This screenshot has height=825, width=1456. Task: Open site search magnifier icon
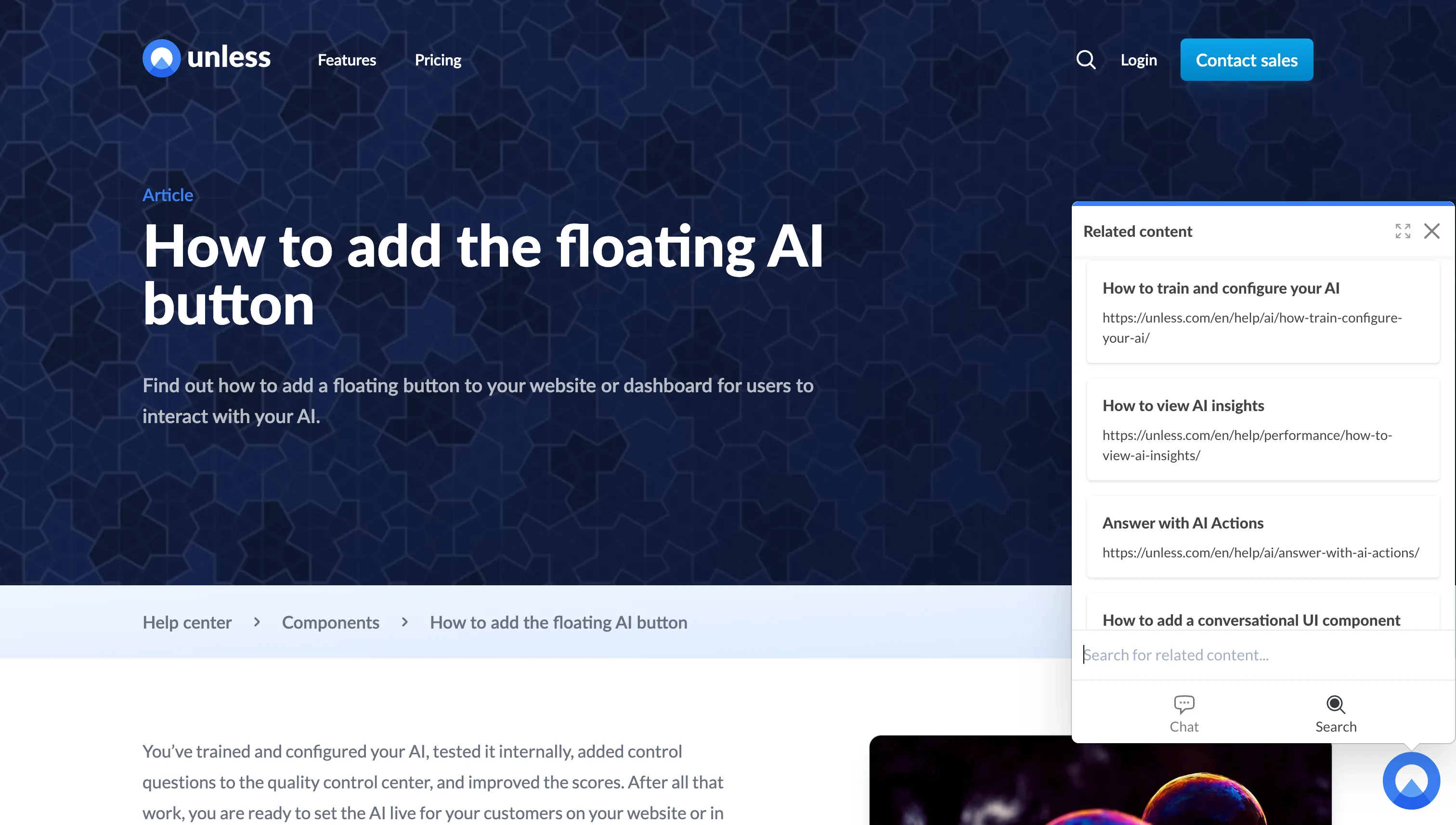pyautogui.click(x=1085, y=60)
